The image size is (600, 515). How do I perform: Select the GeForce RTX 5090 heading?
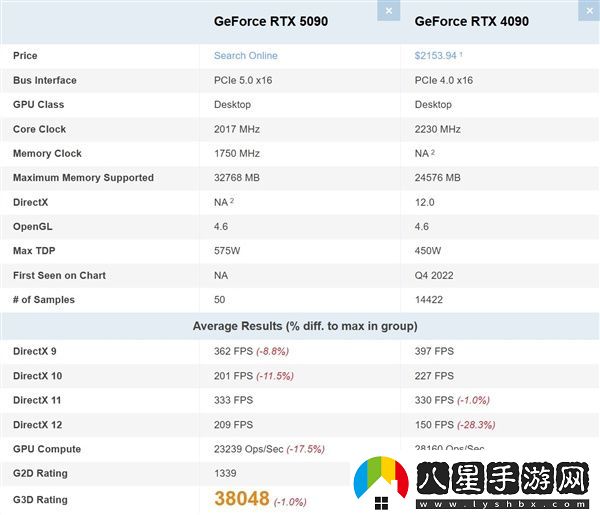tap(271, 21)
